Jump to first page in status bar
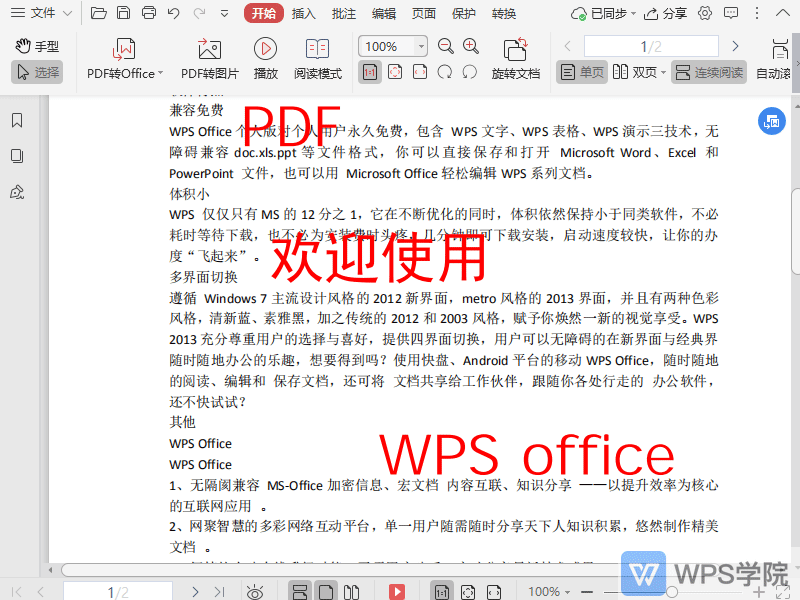 [x=16, y=592]
